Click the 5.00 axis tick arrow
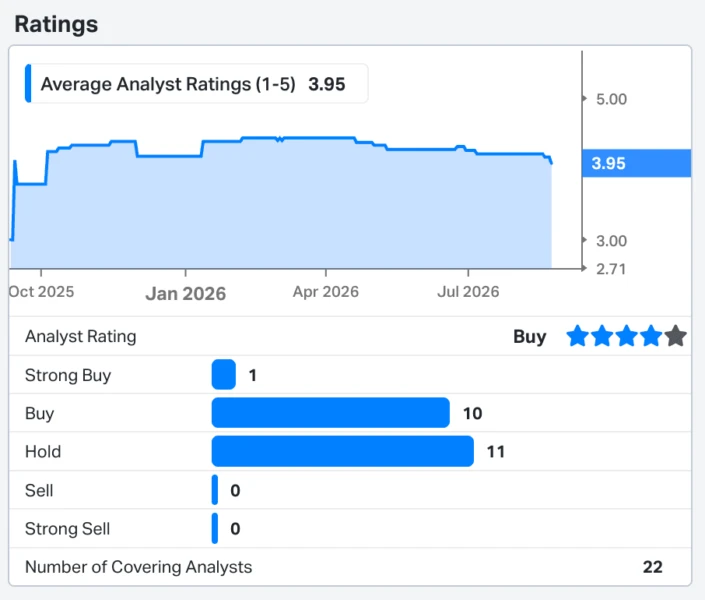The width and height of the screenshot is (705, 600). pos(585,99)
